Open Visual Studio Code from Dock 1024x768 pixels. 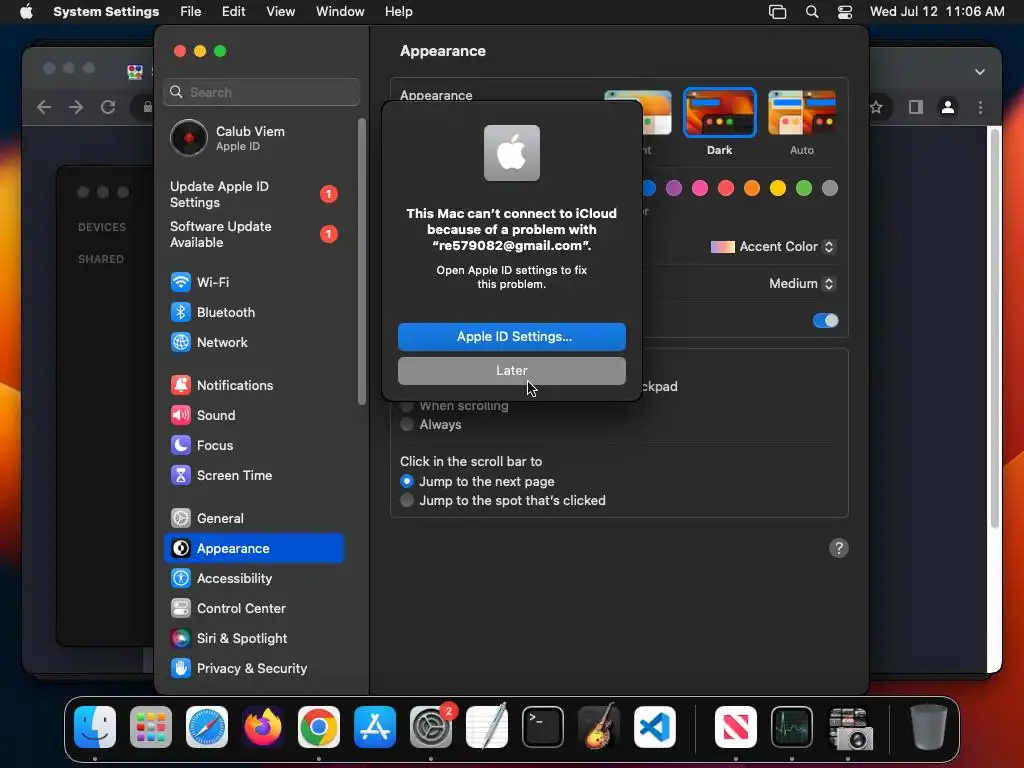pos(654,727)
